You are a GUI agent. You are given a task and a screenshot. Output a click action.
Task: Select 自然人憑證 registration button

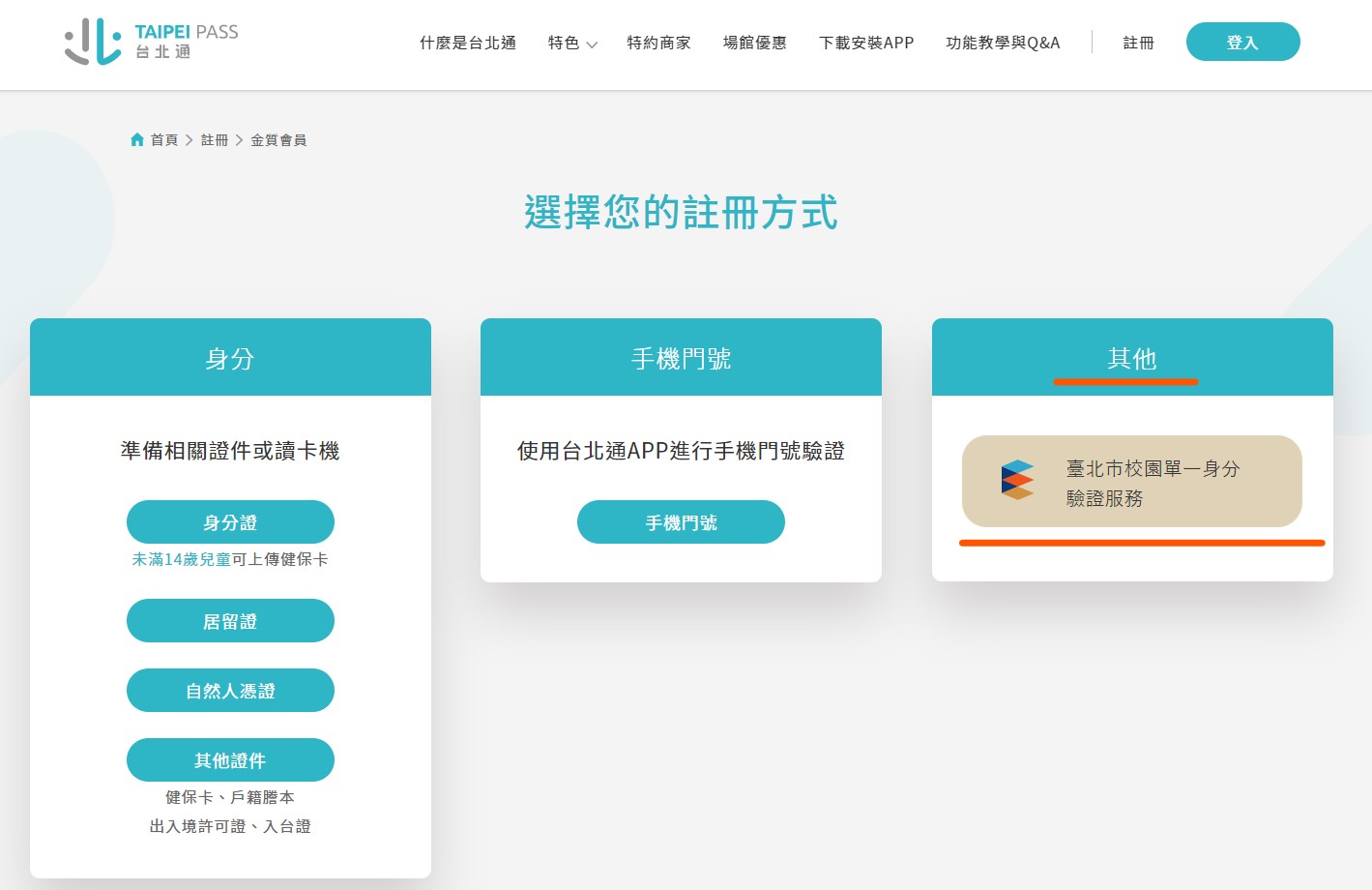tap(230, 691)
